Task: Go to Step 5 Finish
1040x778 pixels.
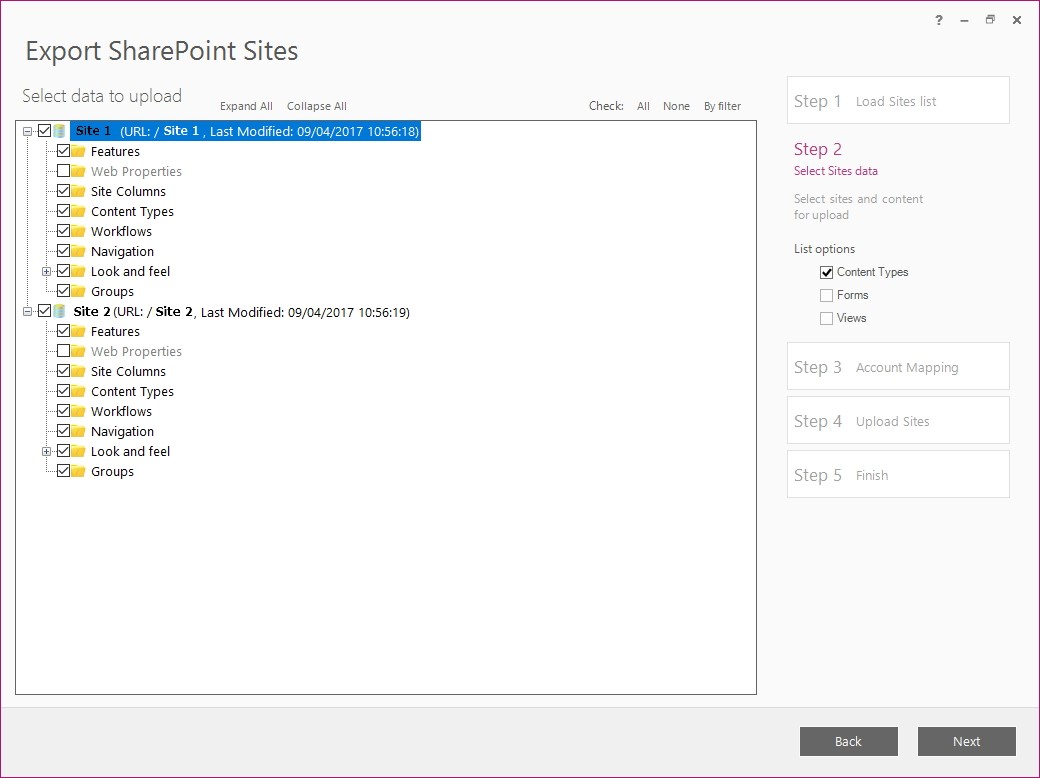Action: tap(898, 474)
